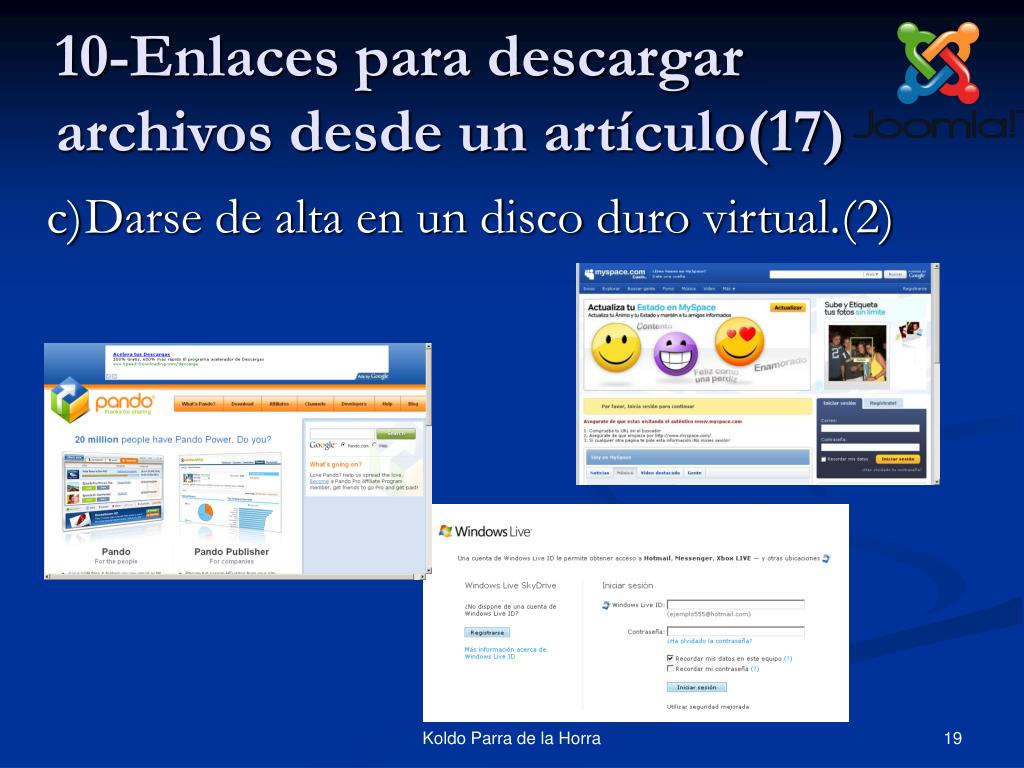This screenshot has height=768, width=1024.
Task: Tick 'Recordar mis datos' checkbox in MySpace login
Action: tap(824, 459)
